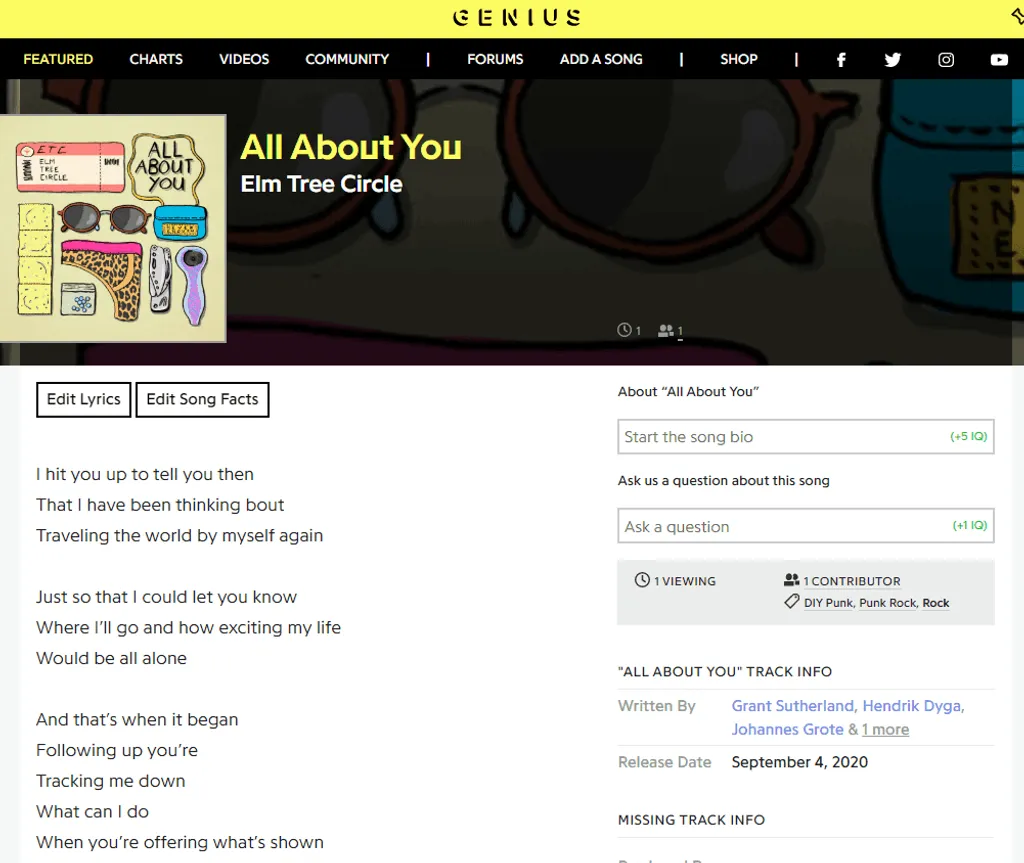The height and width of the screenshot is (863, 1024).
Task: Click the All About You album cover art
Action: (113, 229)
